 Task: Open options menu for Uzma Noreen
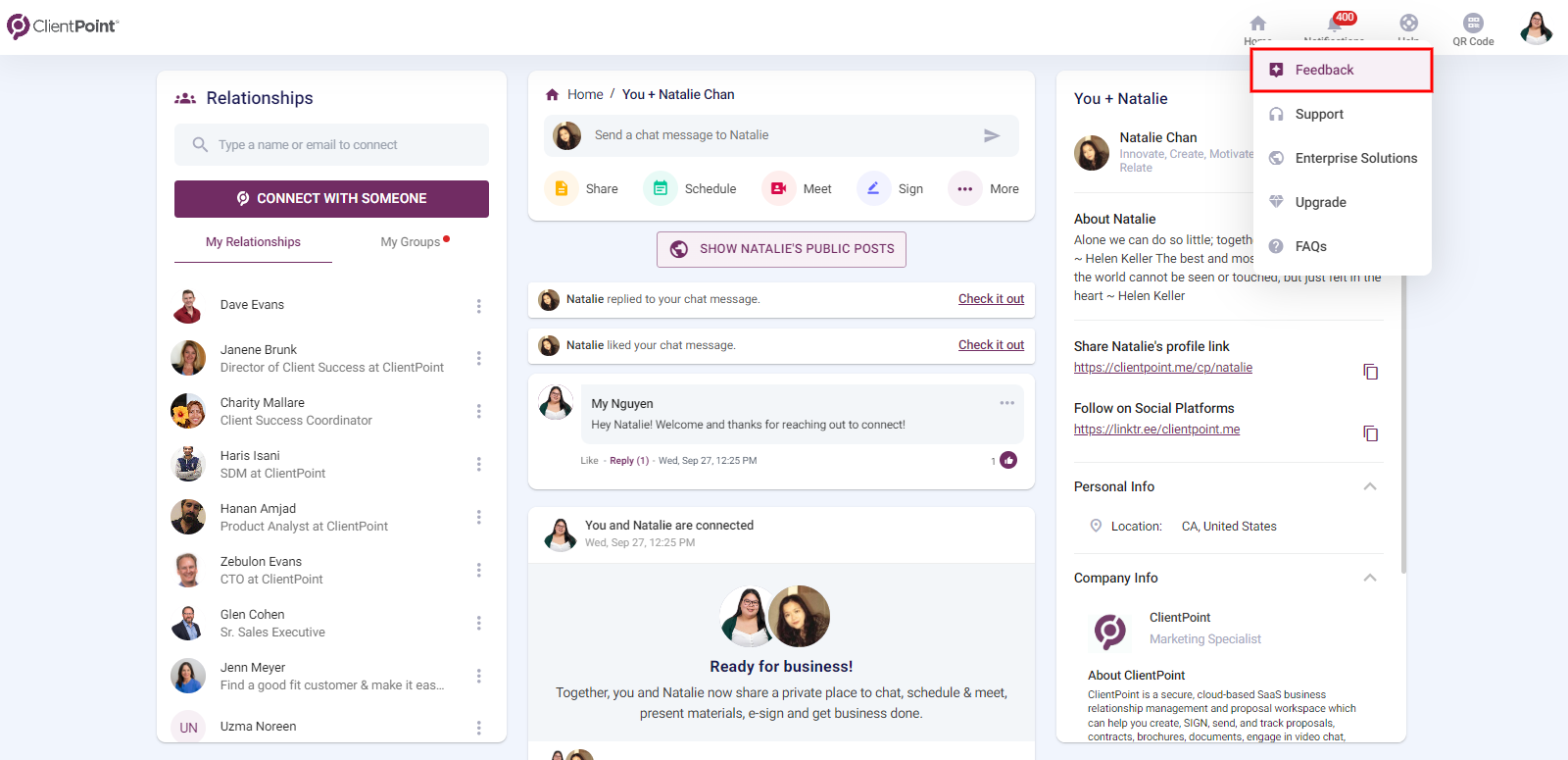[x=479, y=728]
